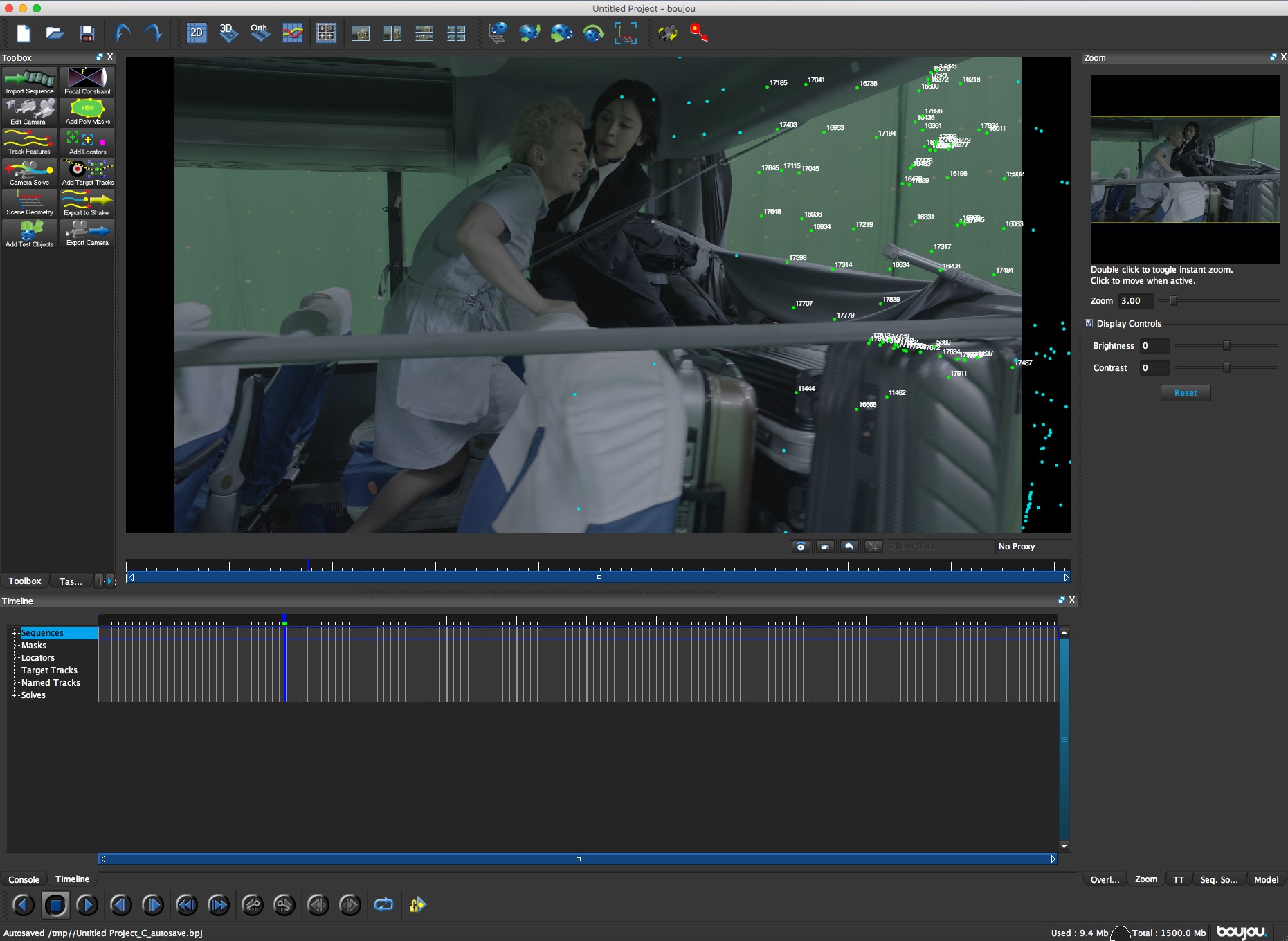Select the Add Target Tracks tool
Viewport: 1288px width, 941px height.
[x=87, y=173]
